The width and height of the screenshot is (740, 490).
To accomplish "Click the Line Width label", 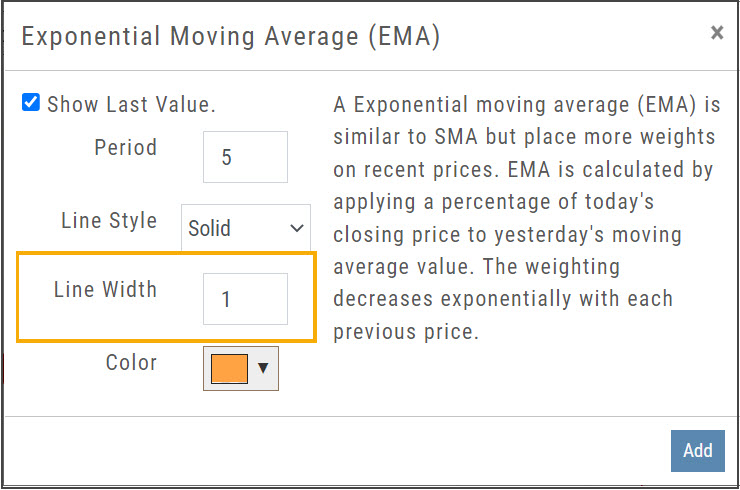I will tap(105, 290).
